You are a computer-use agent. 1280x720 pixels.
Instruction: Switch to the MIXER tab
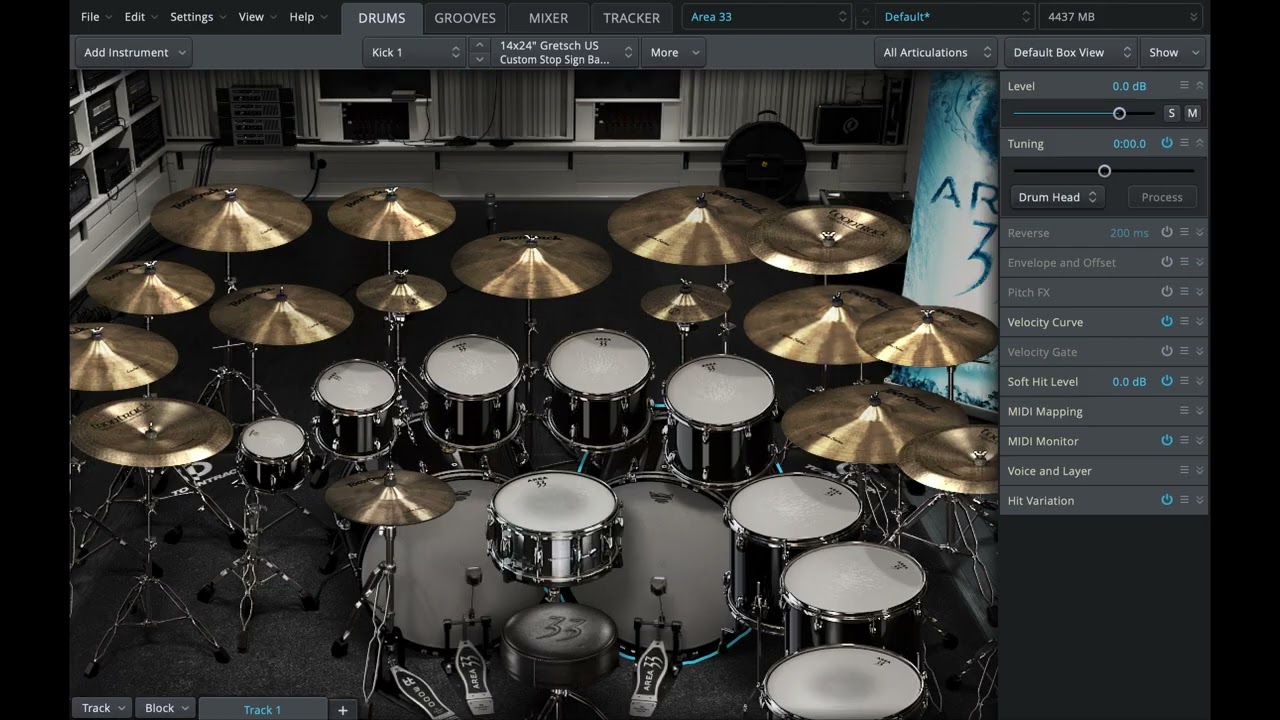(548, 17)
